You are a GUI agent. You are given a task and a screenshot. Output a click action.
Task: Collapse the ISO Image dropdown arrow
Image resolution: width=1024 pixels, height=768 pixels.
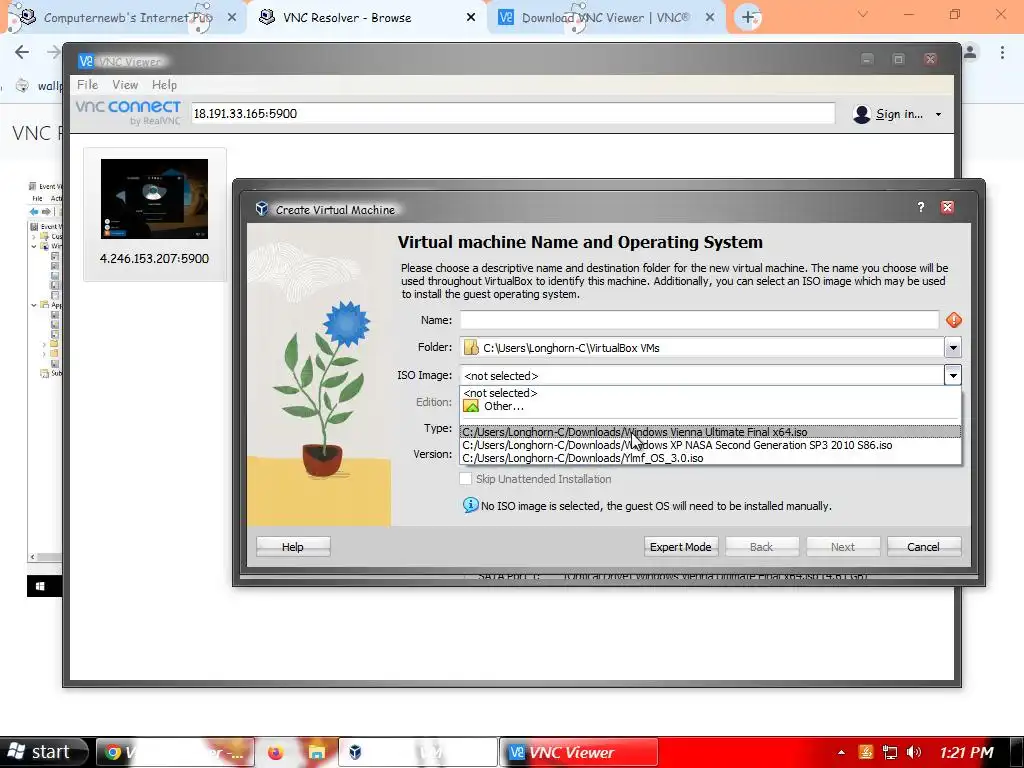point(953,375)
